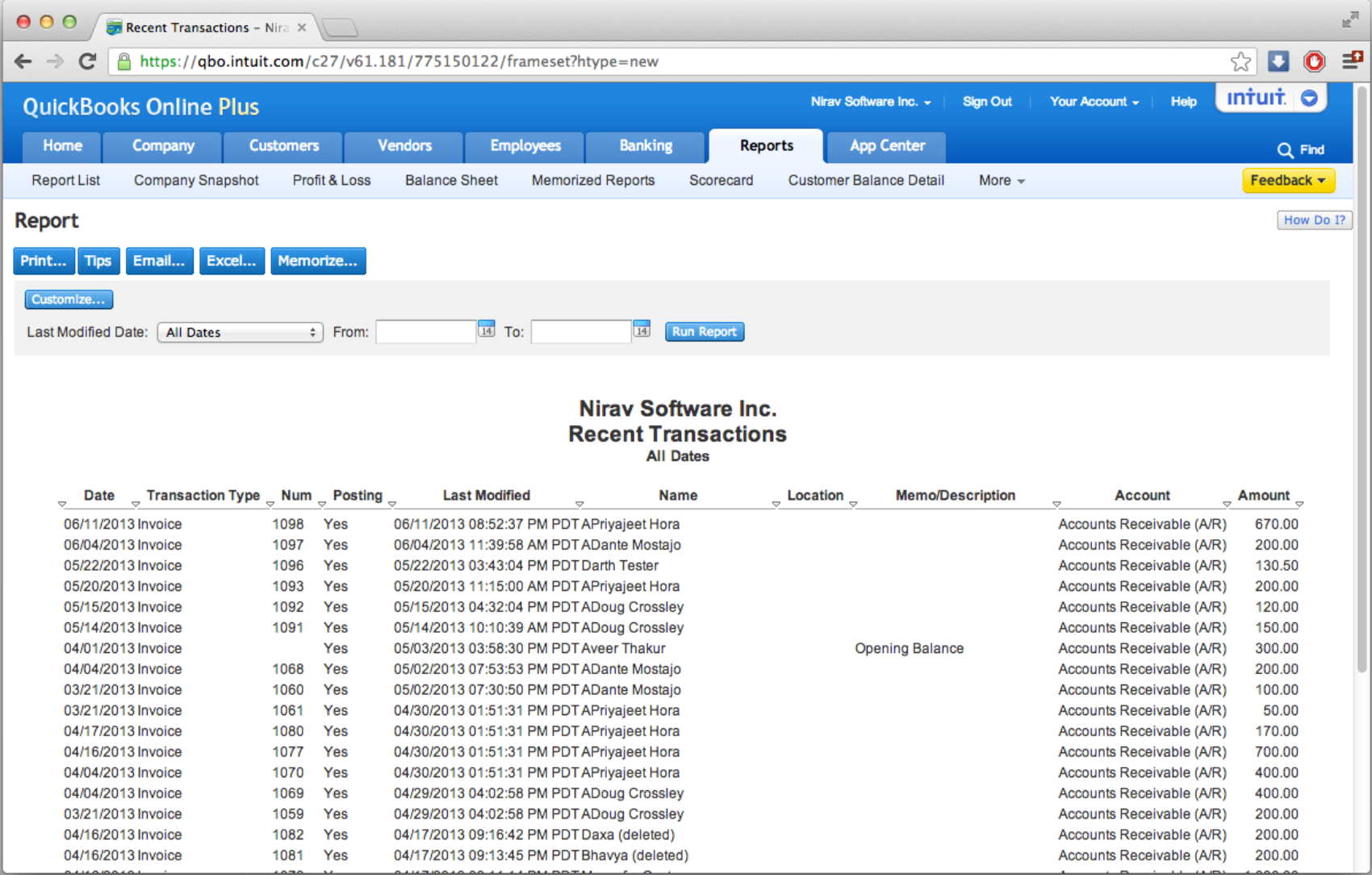Click the To date input field
The height and width of the screenshot is (875, 1372).
pos(581,332)
